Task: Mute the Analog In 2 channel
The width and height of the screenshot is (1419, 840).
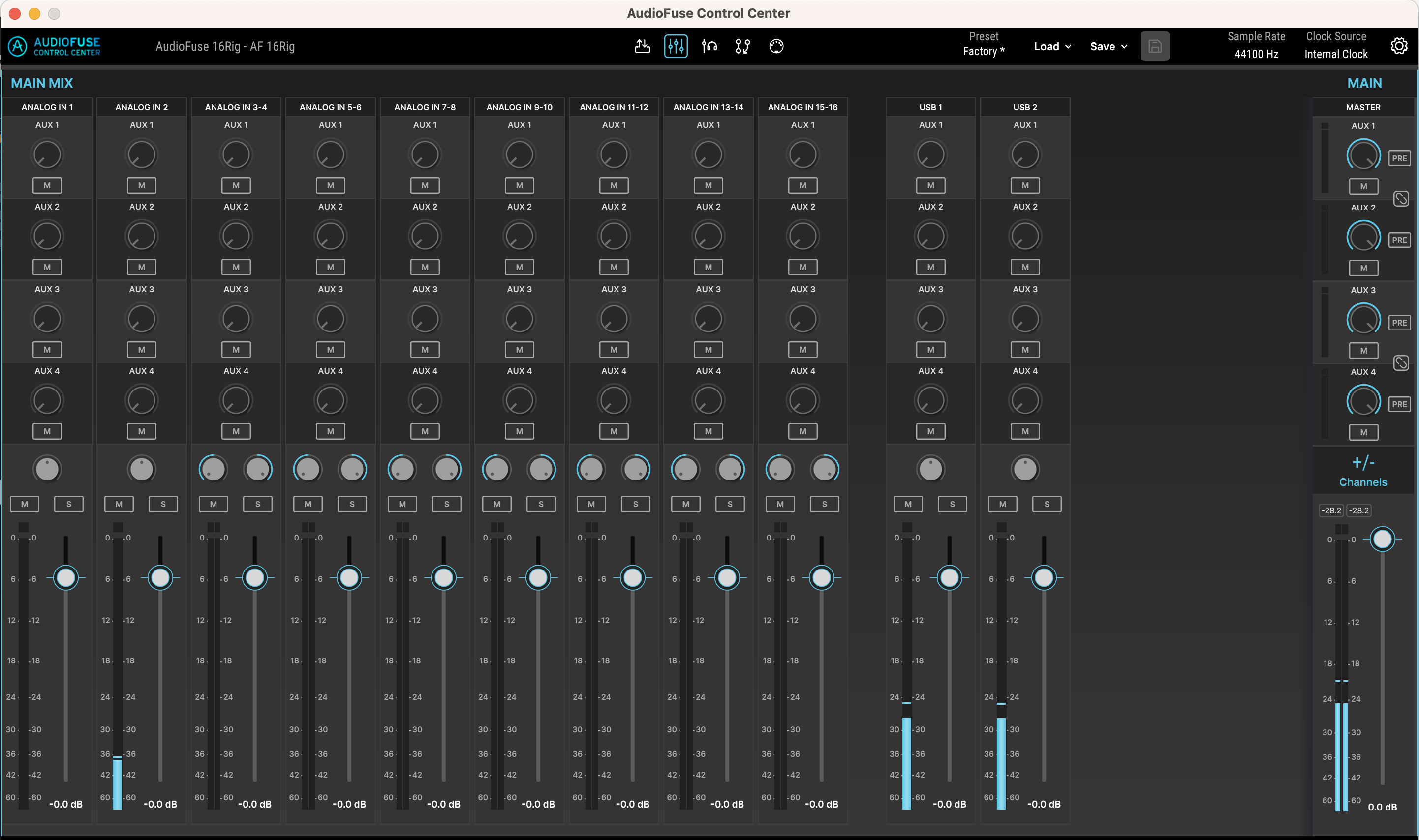Action: click(119, 504)
